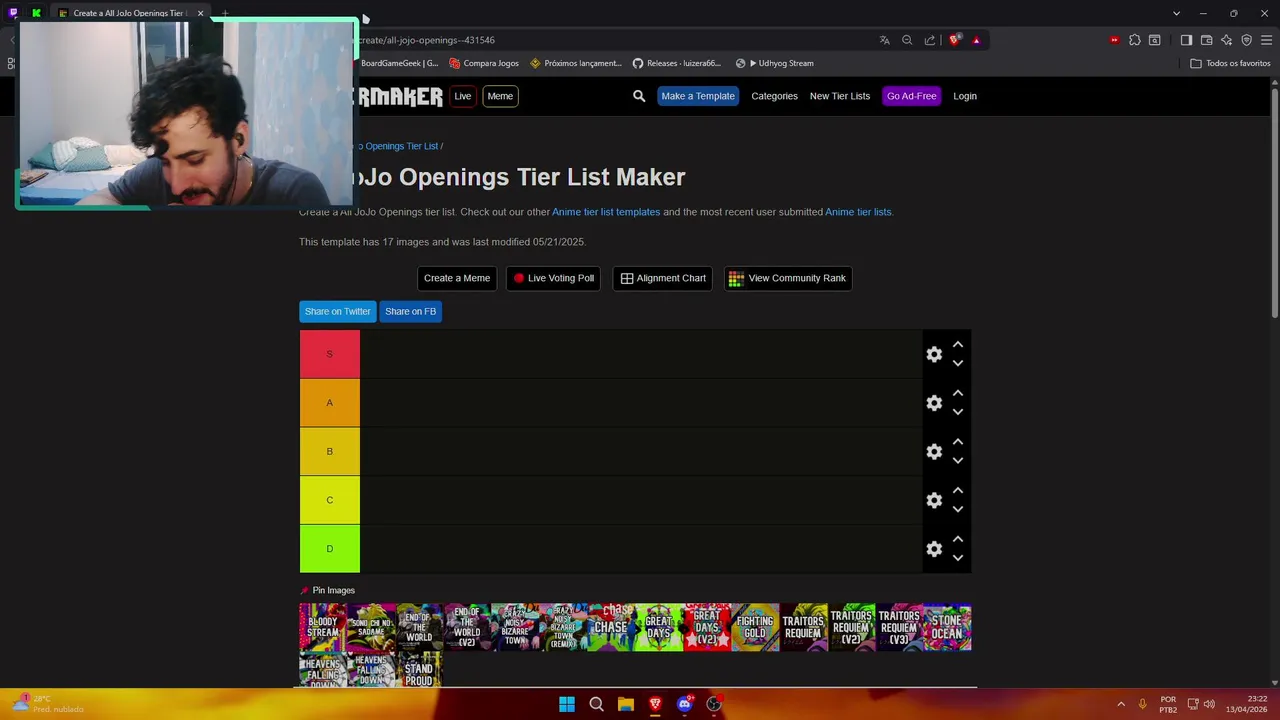Image resolution: width=1280 pixels, height=720 pixels.
Task: Open Anime tier lists link
Action: point(858,212)
